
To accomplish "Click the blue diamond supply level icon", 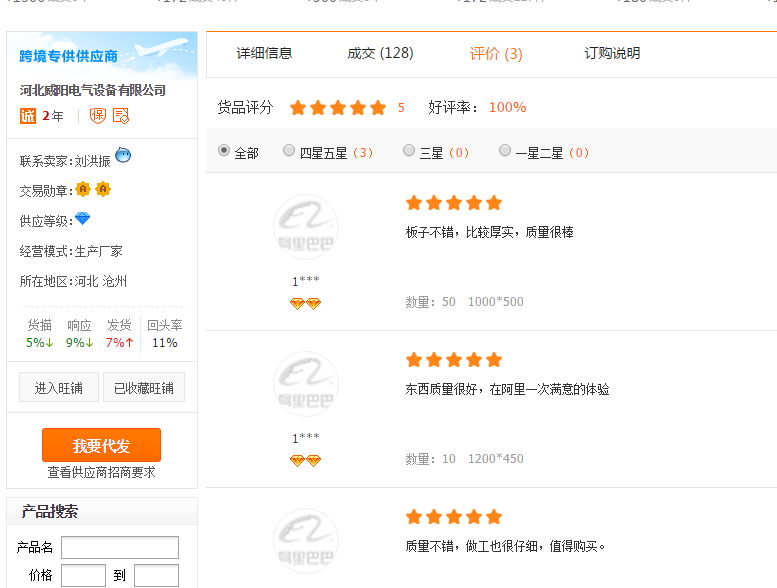I will [x=82, y=218].
